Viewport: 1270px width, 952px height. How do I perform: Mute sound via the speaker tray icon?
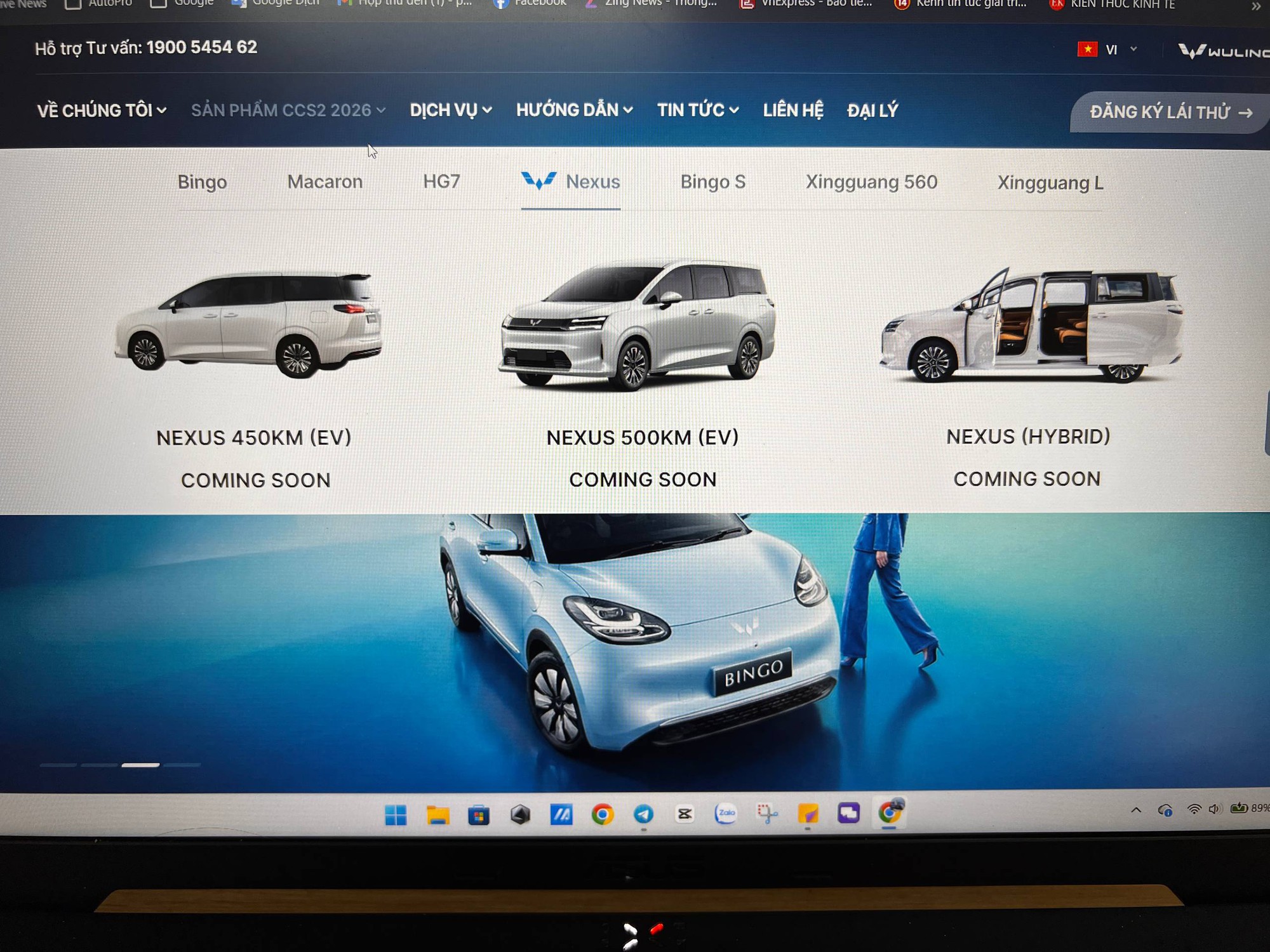pos(1217,809)
